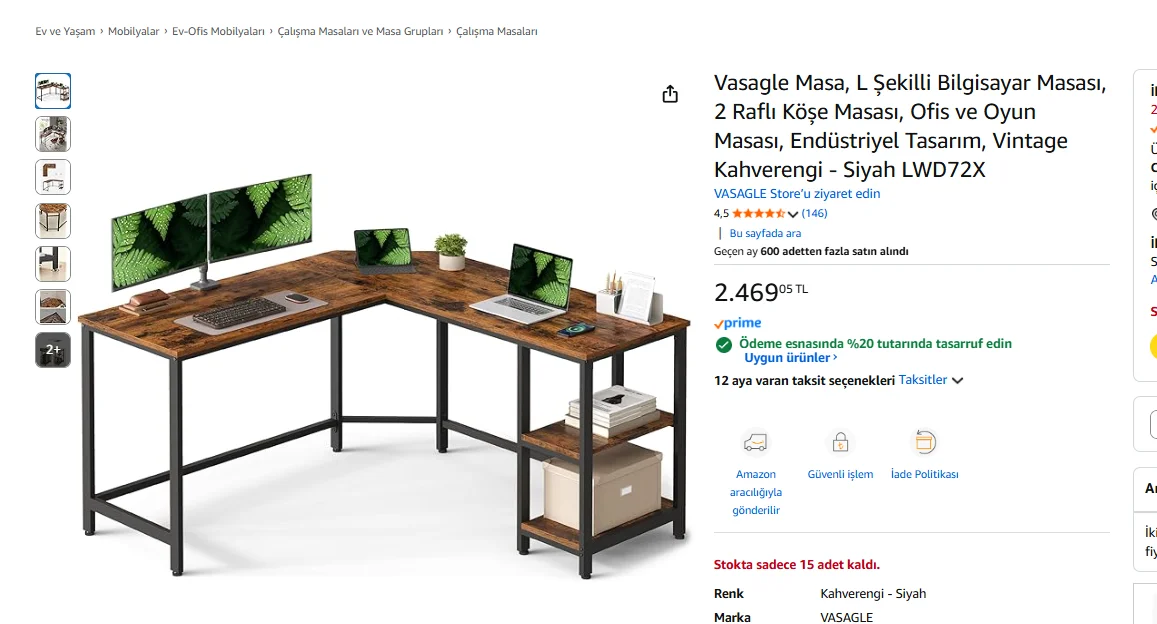Open the 2+ more images thumbnail
Screen dimensions: 1157x624
click(x=53, y=350)
